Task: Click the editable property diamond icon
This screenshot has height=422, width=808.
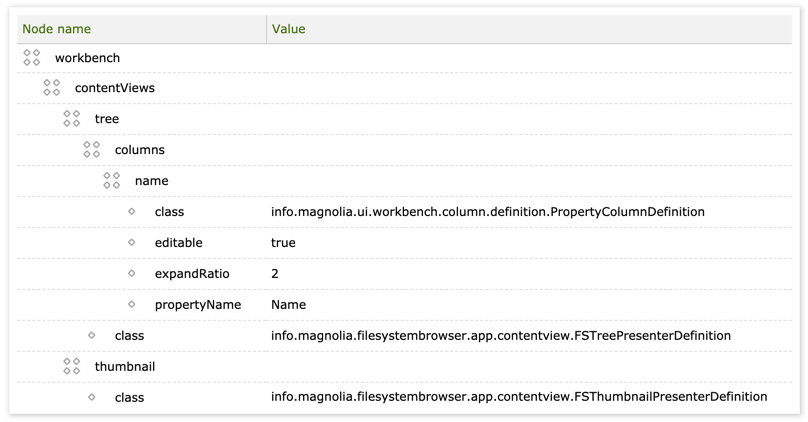Action: pos(132,243)
